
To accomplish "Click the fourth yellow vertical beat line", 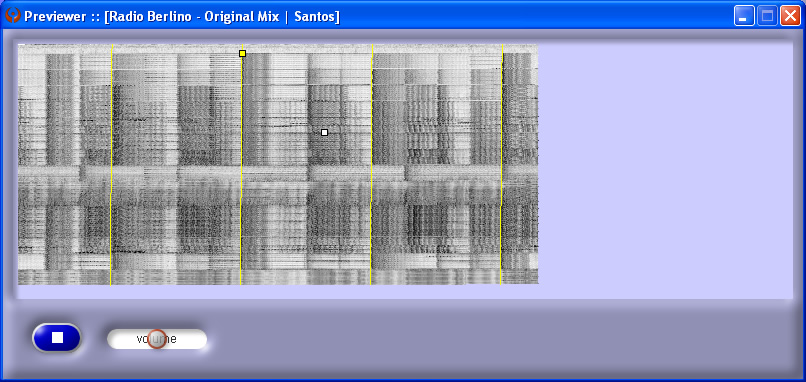I will click(502, 165).
